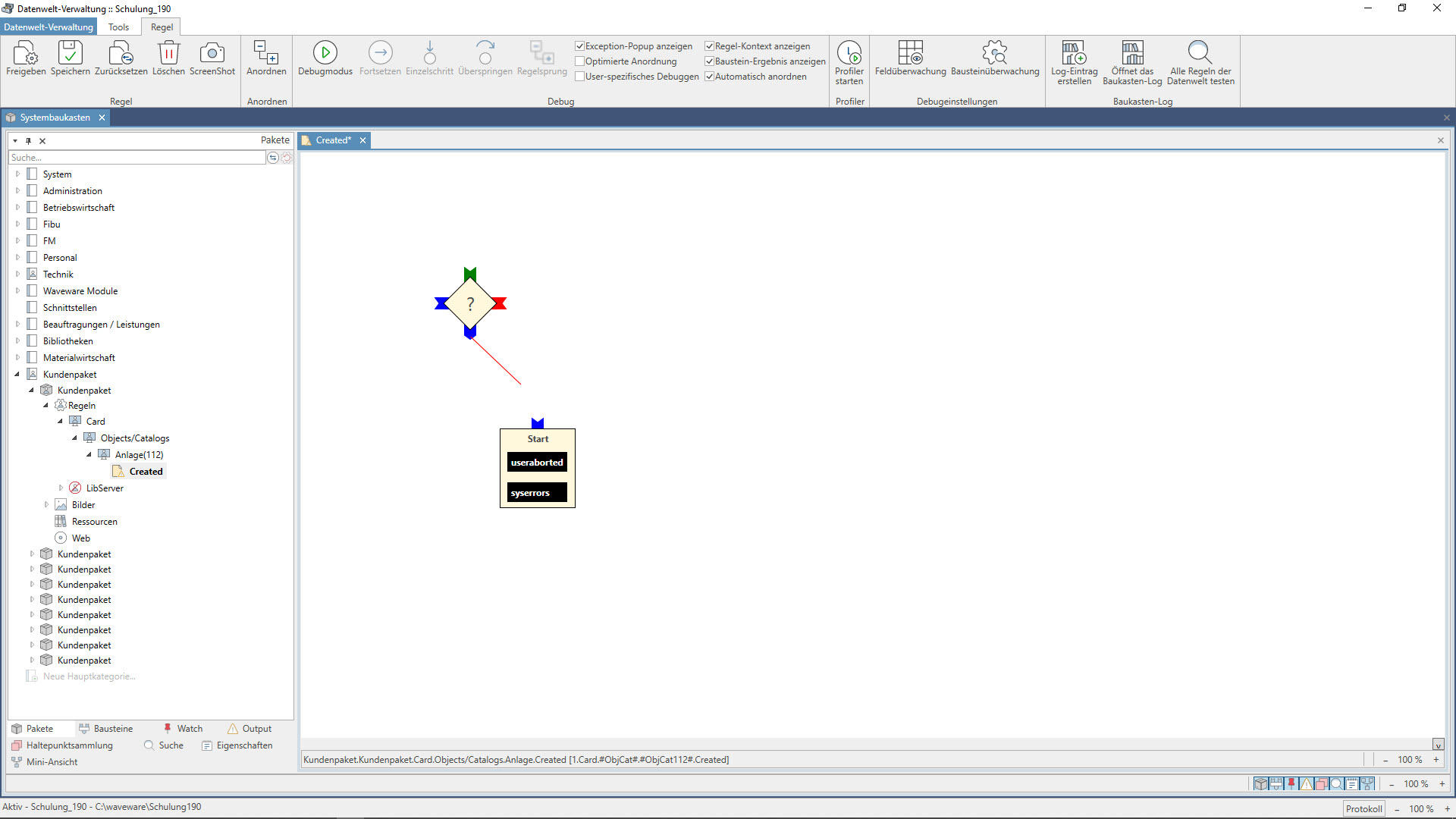Screen dimensions: 1456x819
Task: Start Debugmodus with the play icon
Action: [x=325, y=54]
